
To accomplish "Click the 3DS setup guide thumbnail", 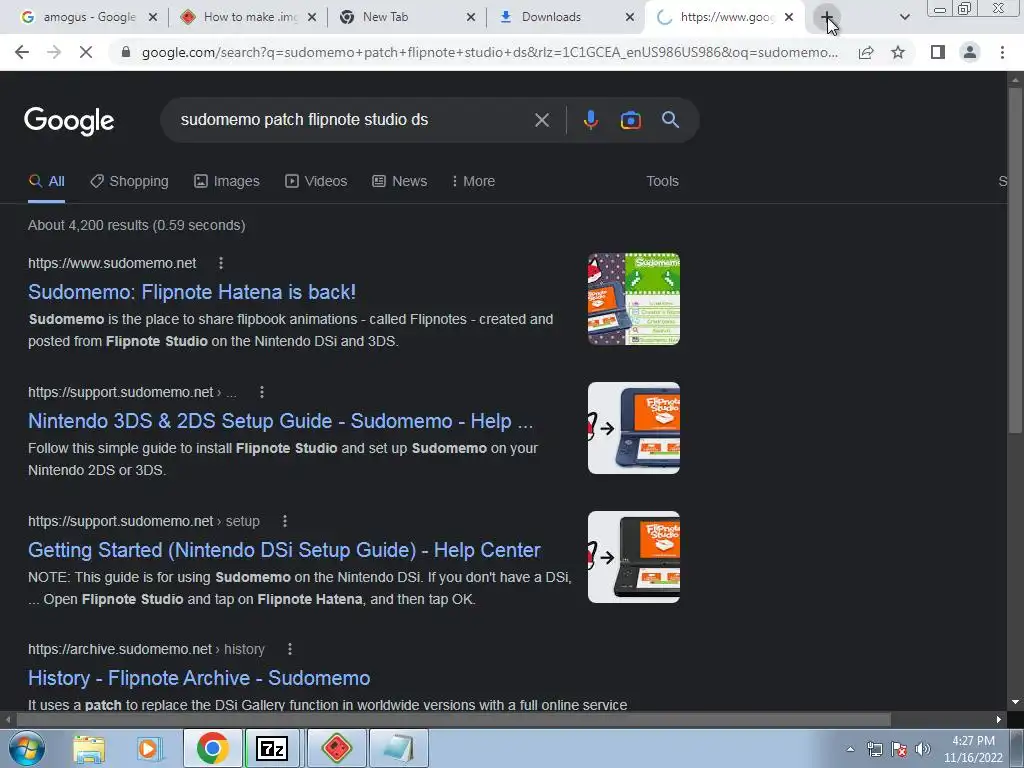I will (633, 428).
